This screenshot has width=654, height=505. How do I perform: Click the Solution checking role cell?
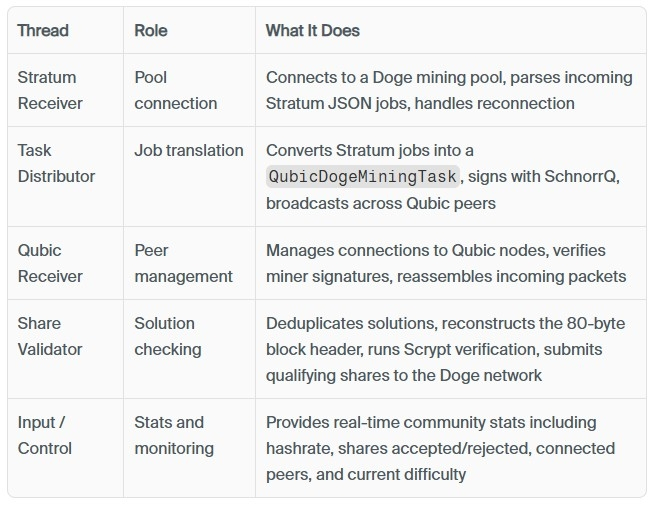click(x=167, y=336)
